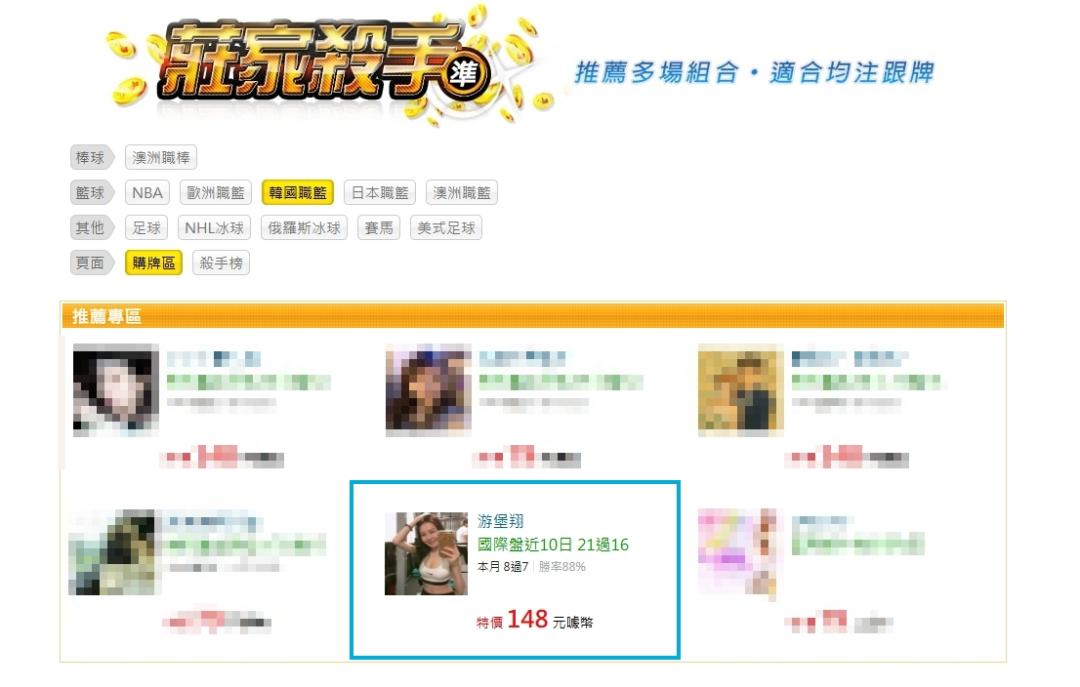Select the 足球 category tag
The width and height of the screenshot is (1080, 687).
147,228
